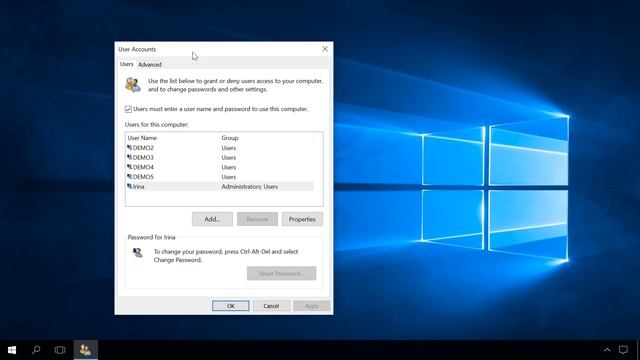Click Users group cell for DEMO5

[229, 177]
